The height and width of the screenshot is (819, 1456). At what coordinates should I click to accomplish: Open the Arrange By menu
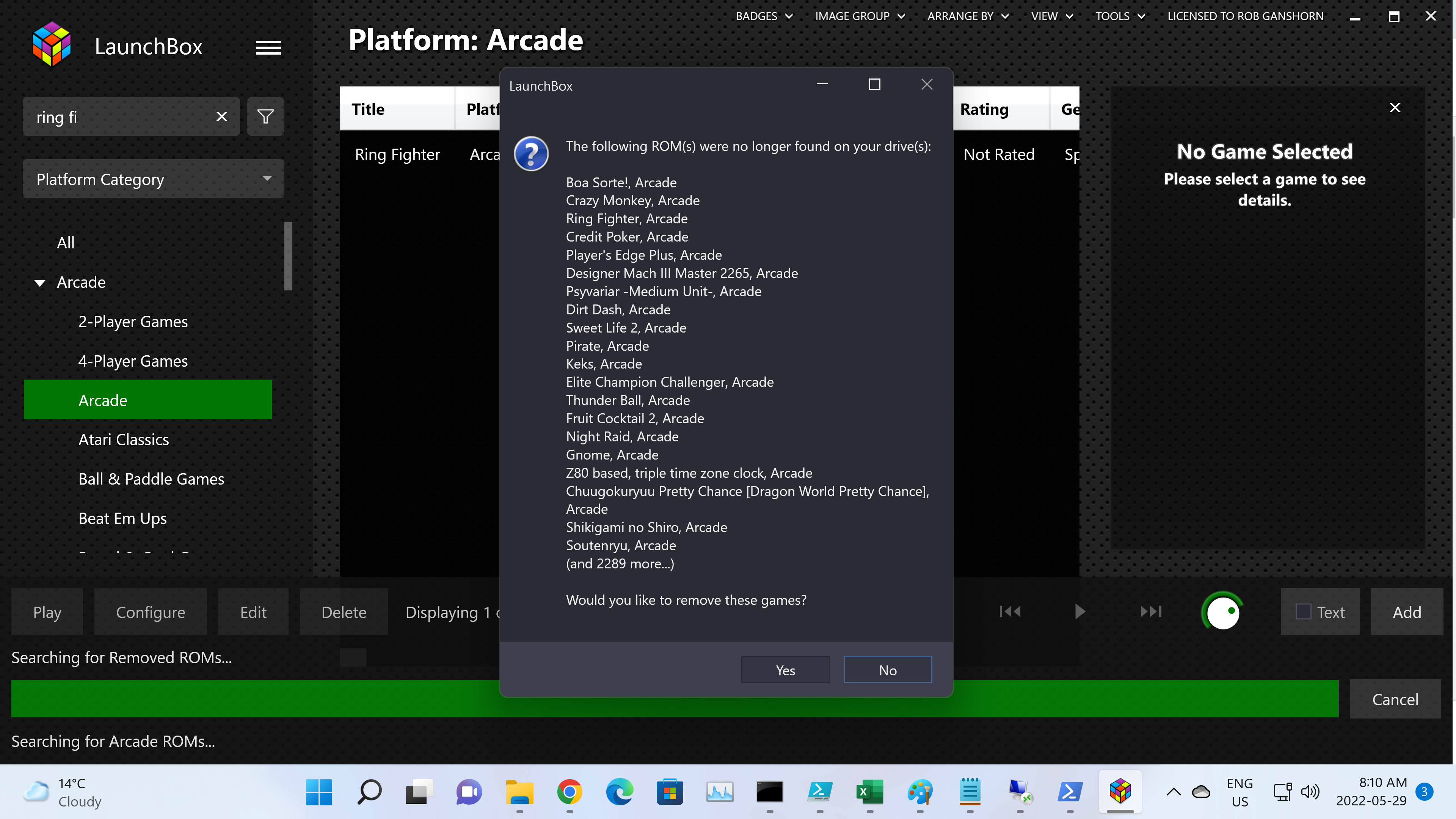click(x=968, y=16)
